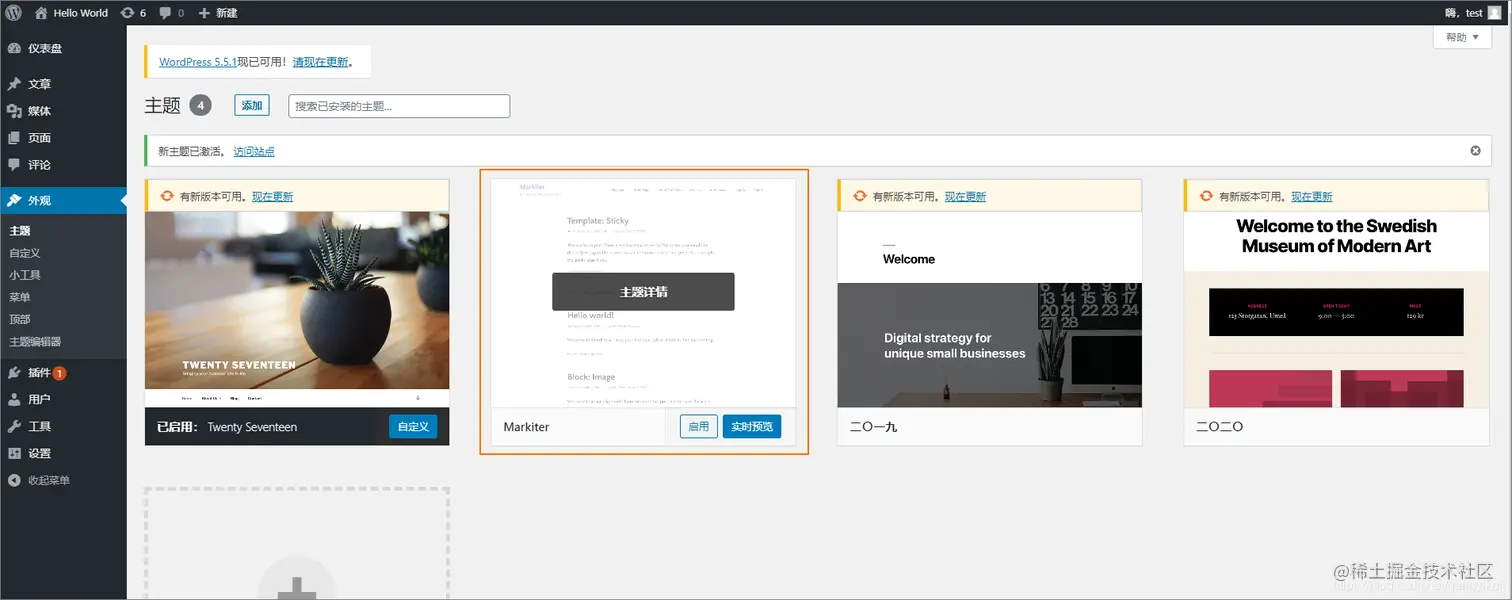
Task: Select 外观 appearance menu in sidebar
Action: 63,200
